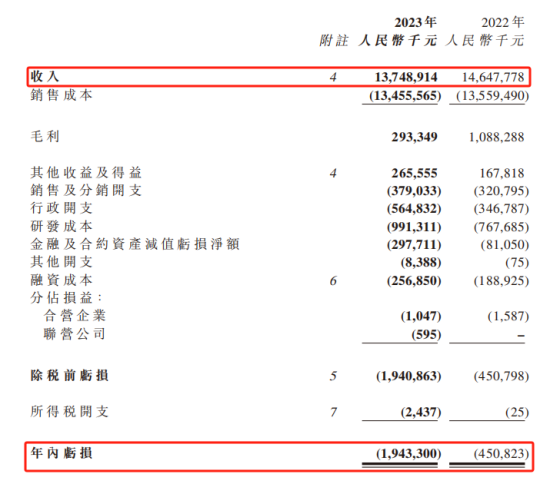Select the 融資成本 label
The image size is (560, 484).
pyautogui.click(x=61, y=280)
